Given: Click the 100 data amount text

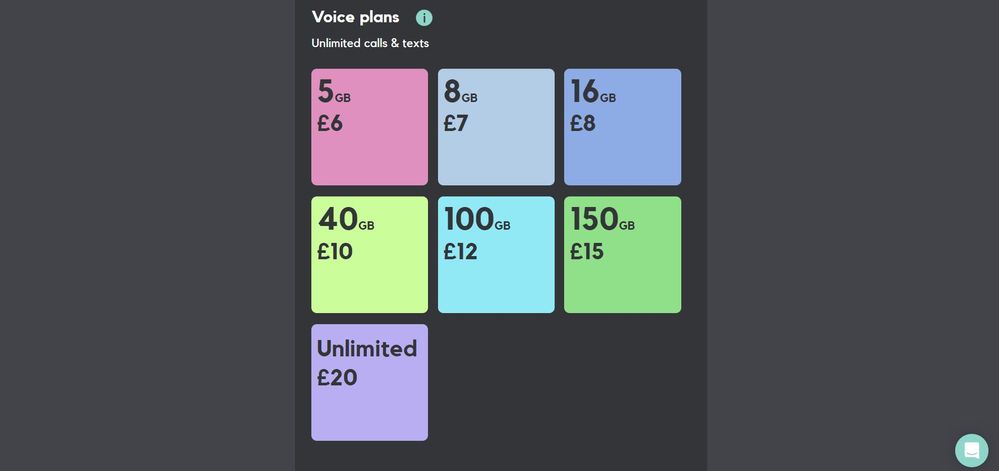Looking at the screenshot, I should click(469, 219).
